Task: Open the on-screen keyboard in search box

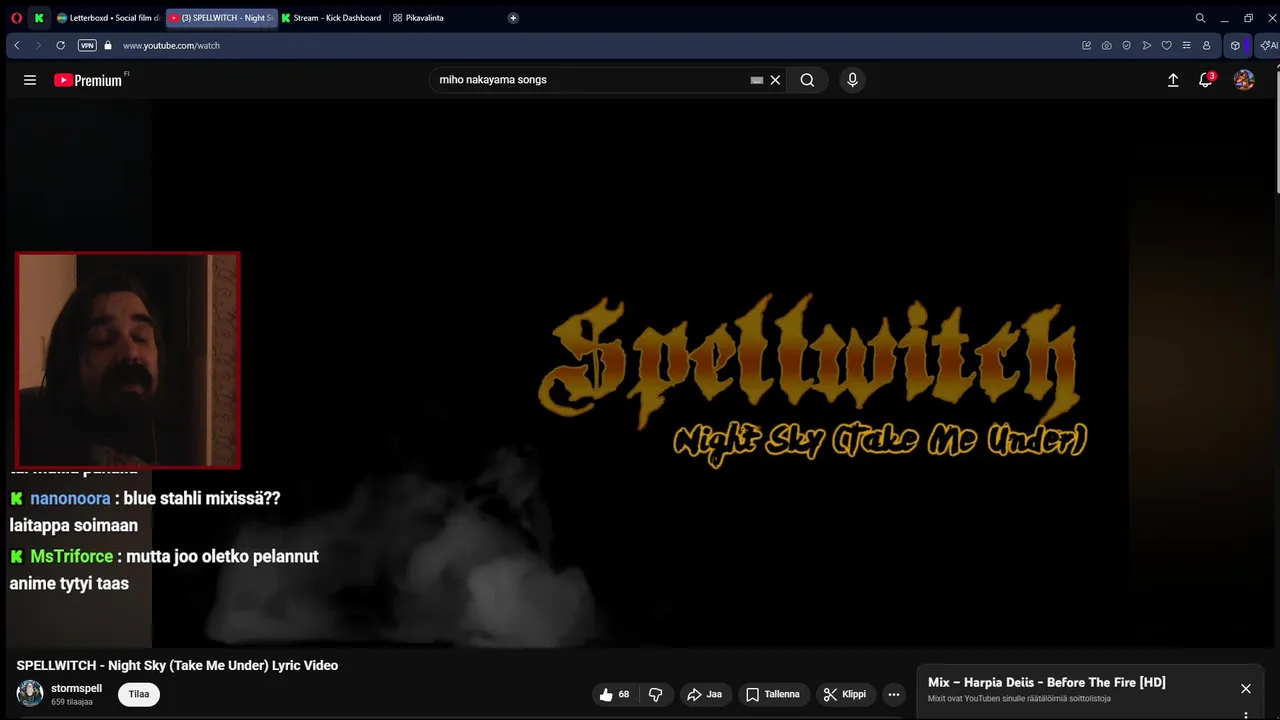Action: click(x=757, y=80)
